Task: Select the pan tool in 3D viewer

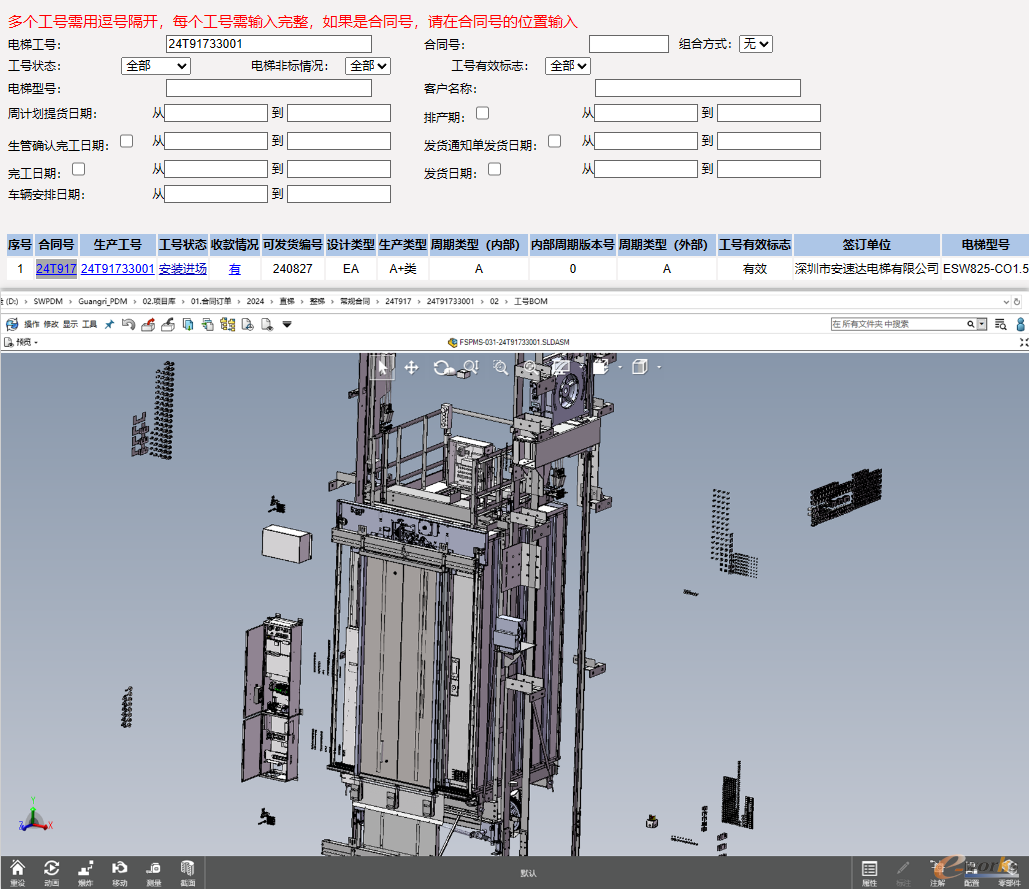Action: [x=411, y=367]
